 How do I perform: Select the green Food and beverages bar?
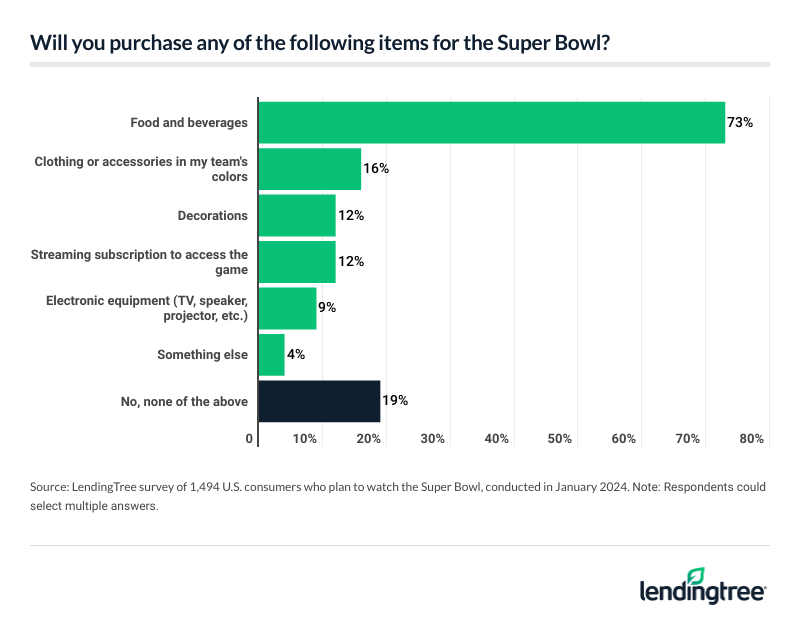coord(491,123)
